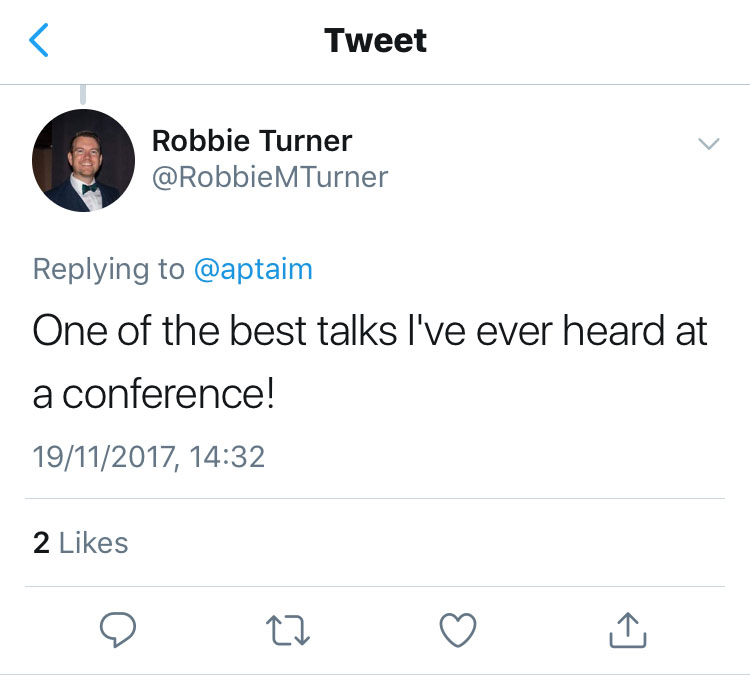Retweet this tweet with the arrows icon
Screen dimensions: 750x680
[288, 630]
